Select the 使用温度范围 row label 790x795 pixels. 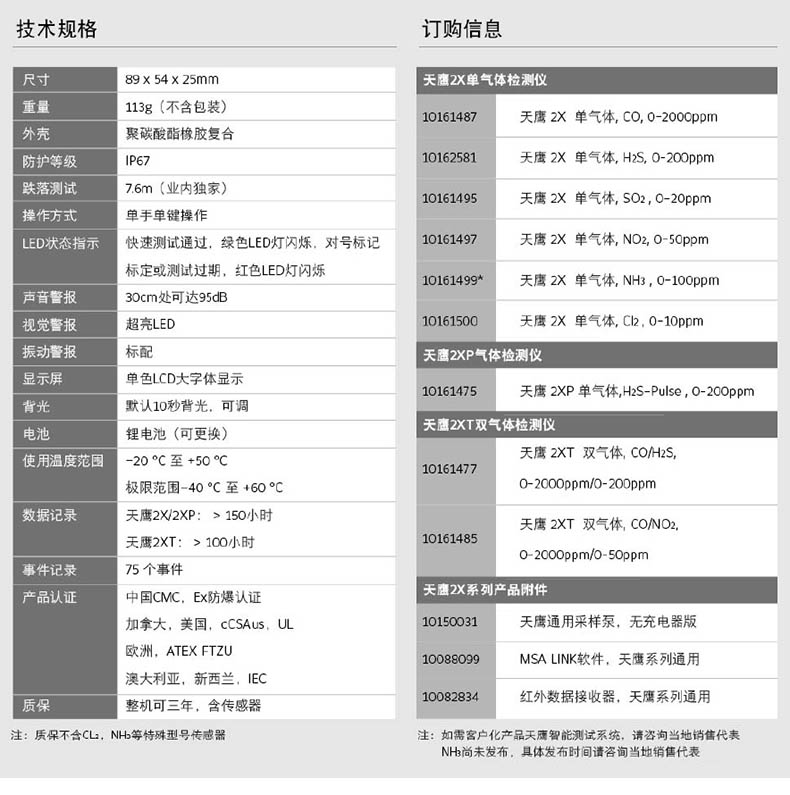coord(63,461)
